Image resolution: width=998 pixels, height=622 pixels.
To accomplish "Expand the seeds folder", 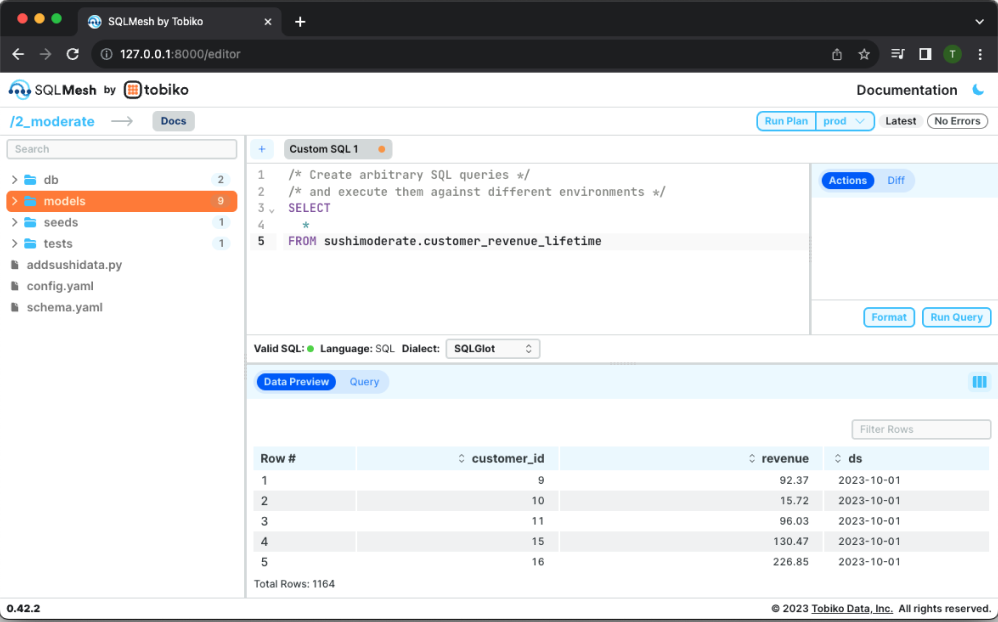I will 14,222.
